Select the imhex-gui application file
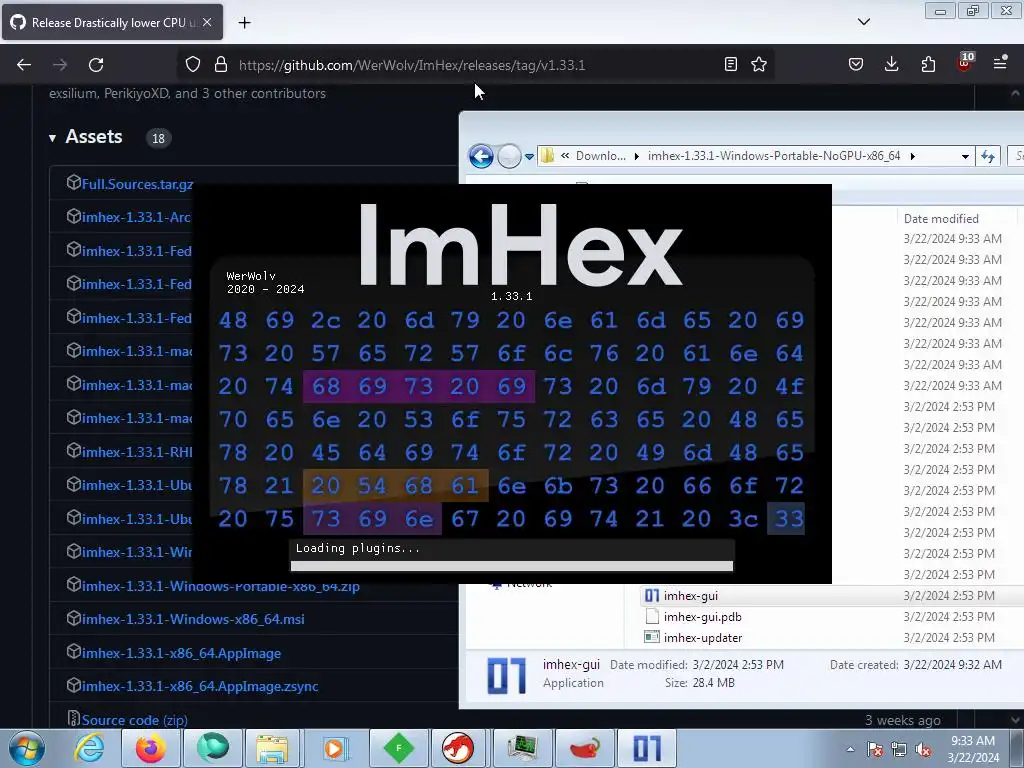1024x768 pixels. coord(690,596)
